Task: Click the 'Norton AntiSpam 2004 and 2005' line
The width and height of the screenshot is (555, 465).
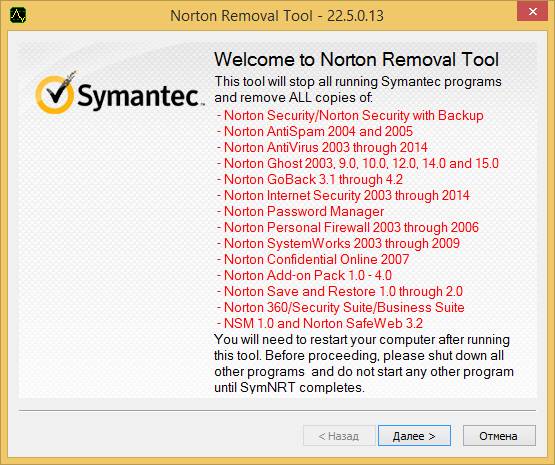Action: tap(315, 131)
